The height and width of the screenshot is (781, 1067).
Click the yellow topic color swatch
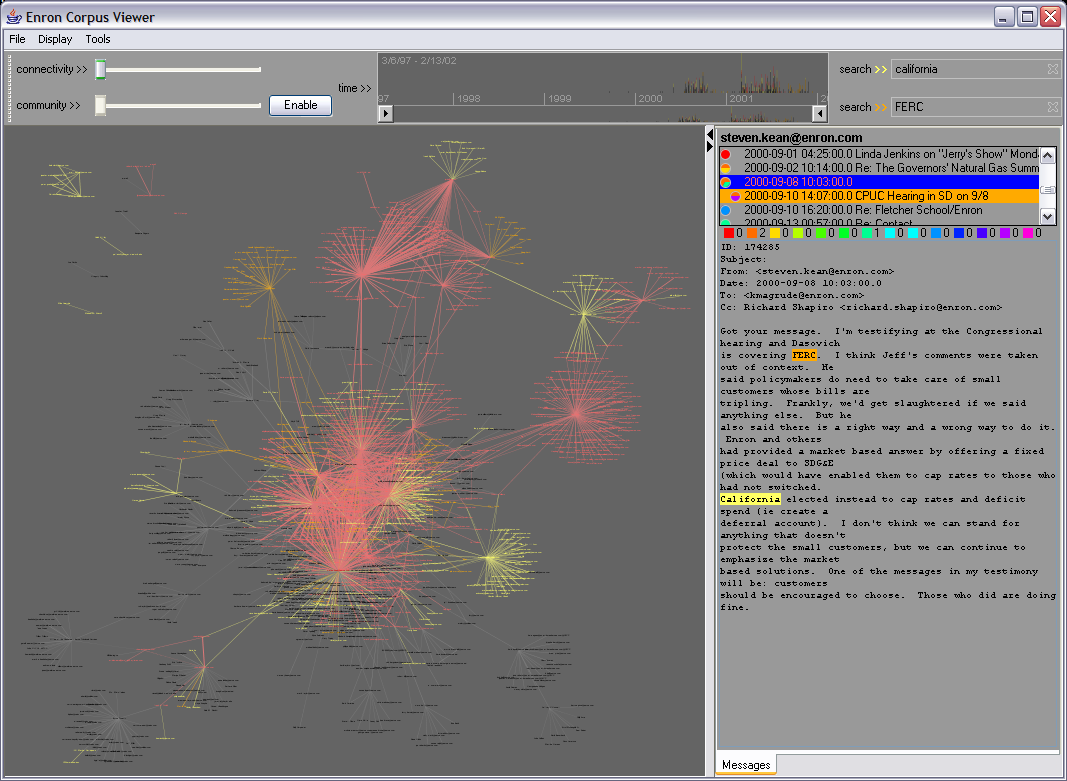click(x=774, y=233)
